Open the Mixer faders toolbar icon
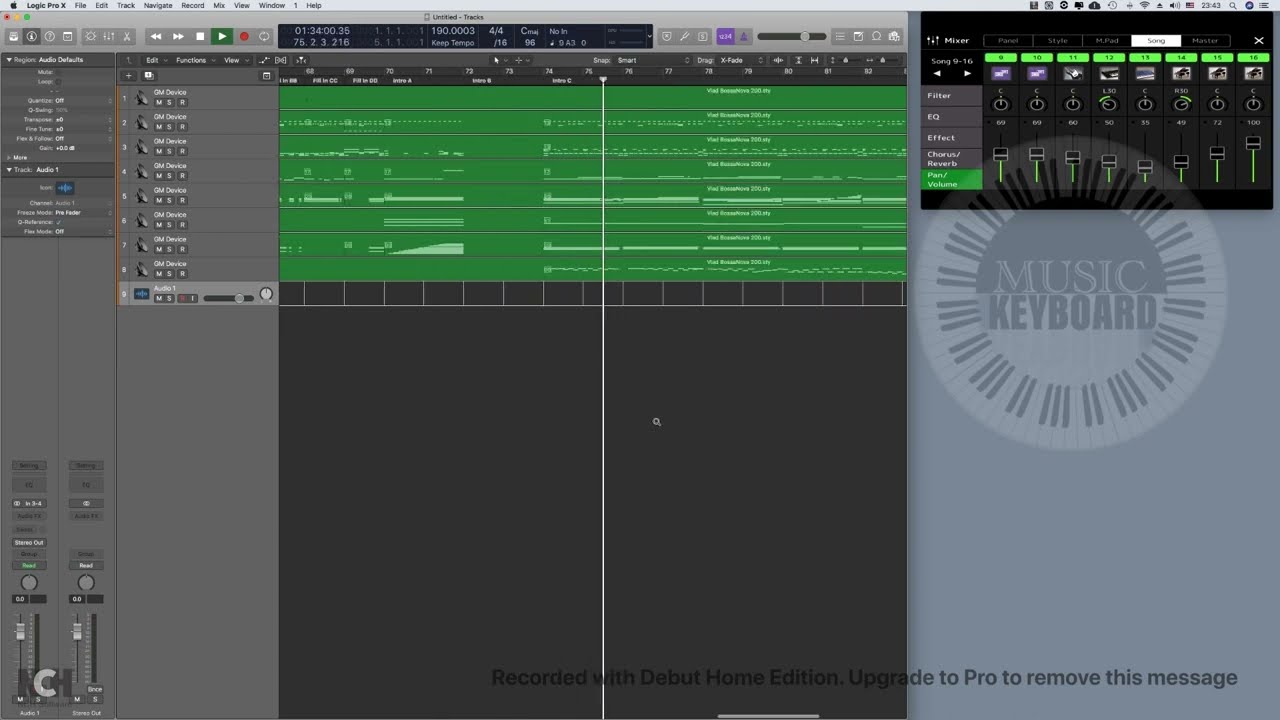Viewport: 1280px width, 720px height. [108, 37]
